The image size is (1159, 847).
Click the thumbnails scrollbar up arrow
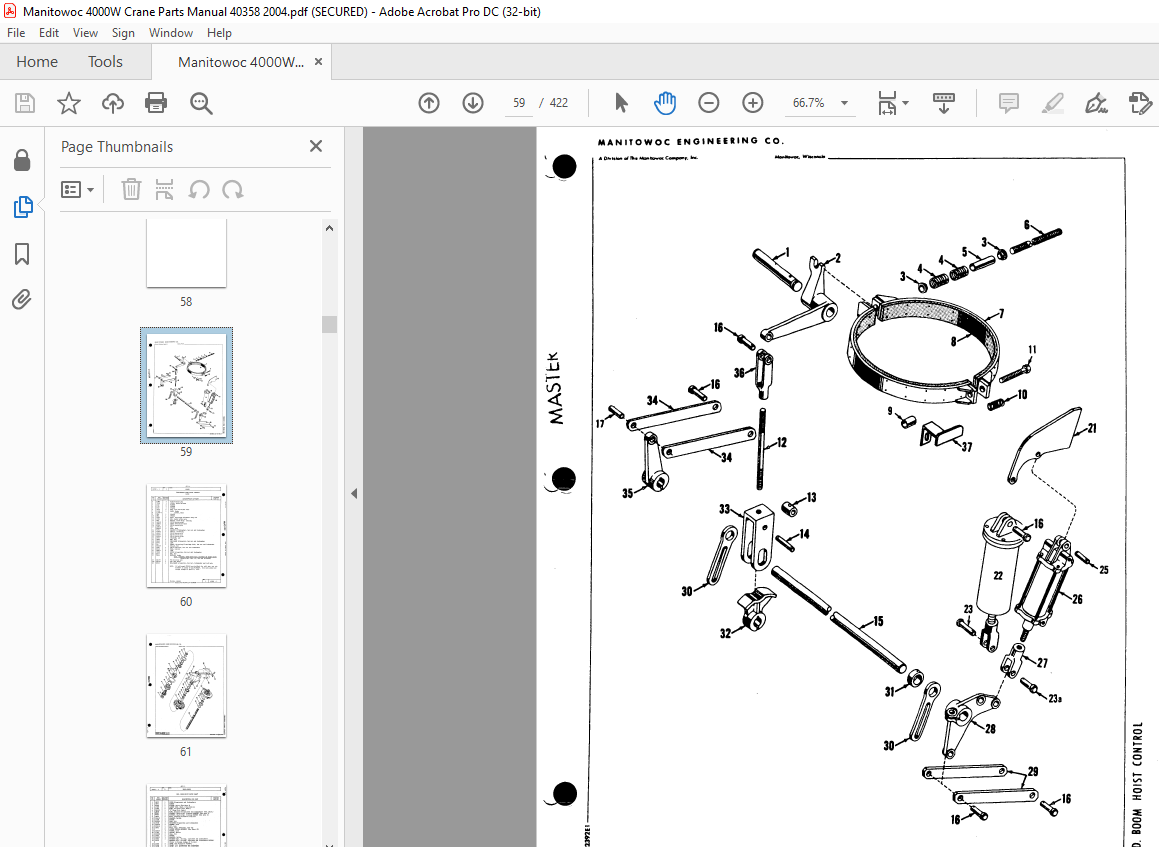[x=330, y=228]
